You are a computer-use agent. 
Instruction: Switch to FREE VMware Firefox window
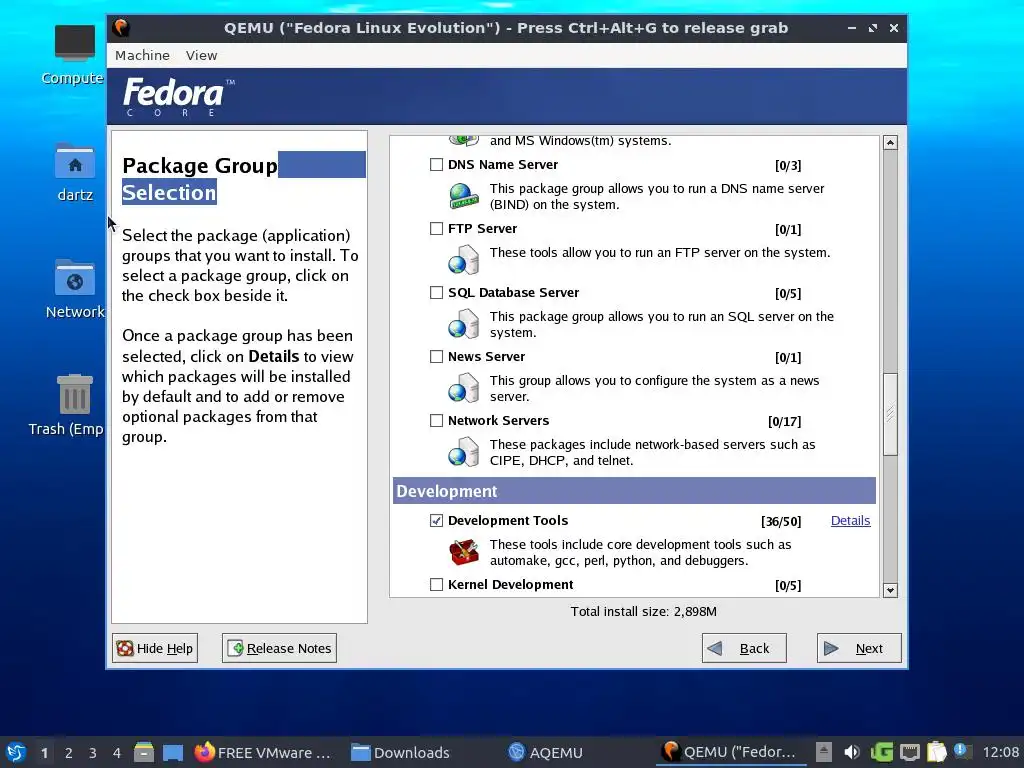coord(264,752)
